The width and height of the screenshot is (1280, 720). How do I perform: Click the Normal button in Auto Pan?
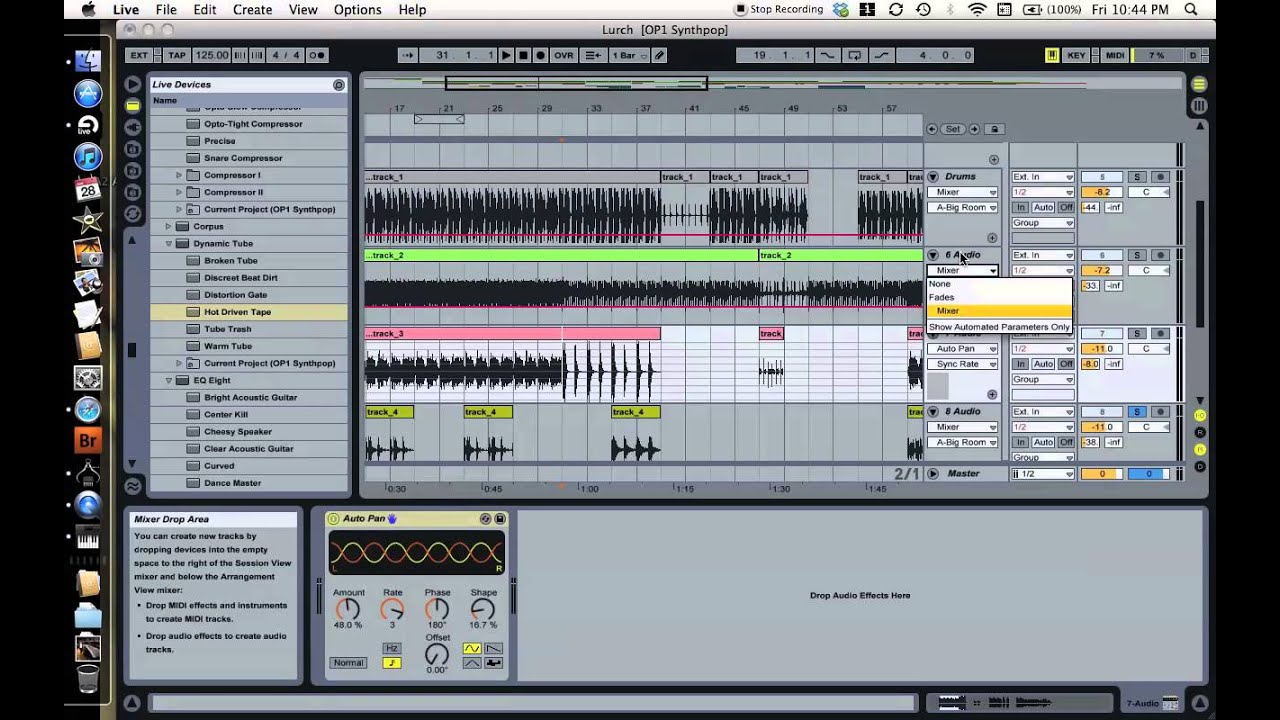pos(348,663)
